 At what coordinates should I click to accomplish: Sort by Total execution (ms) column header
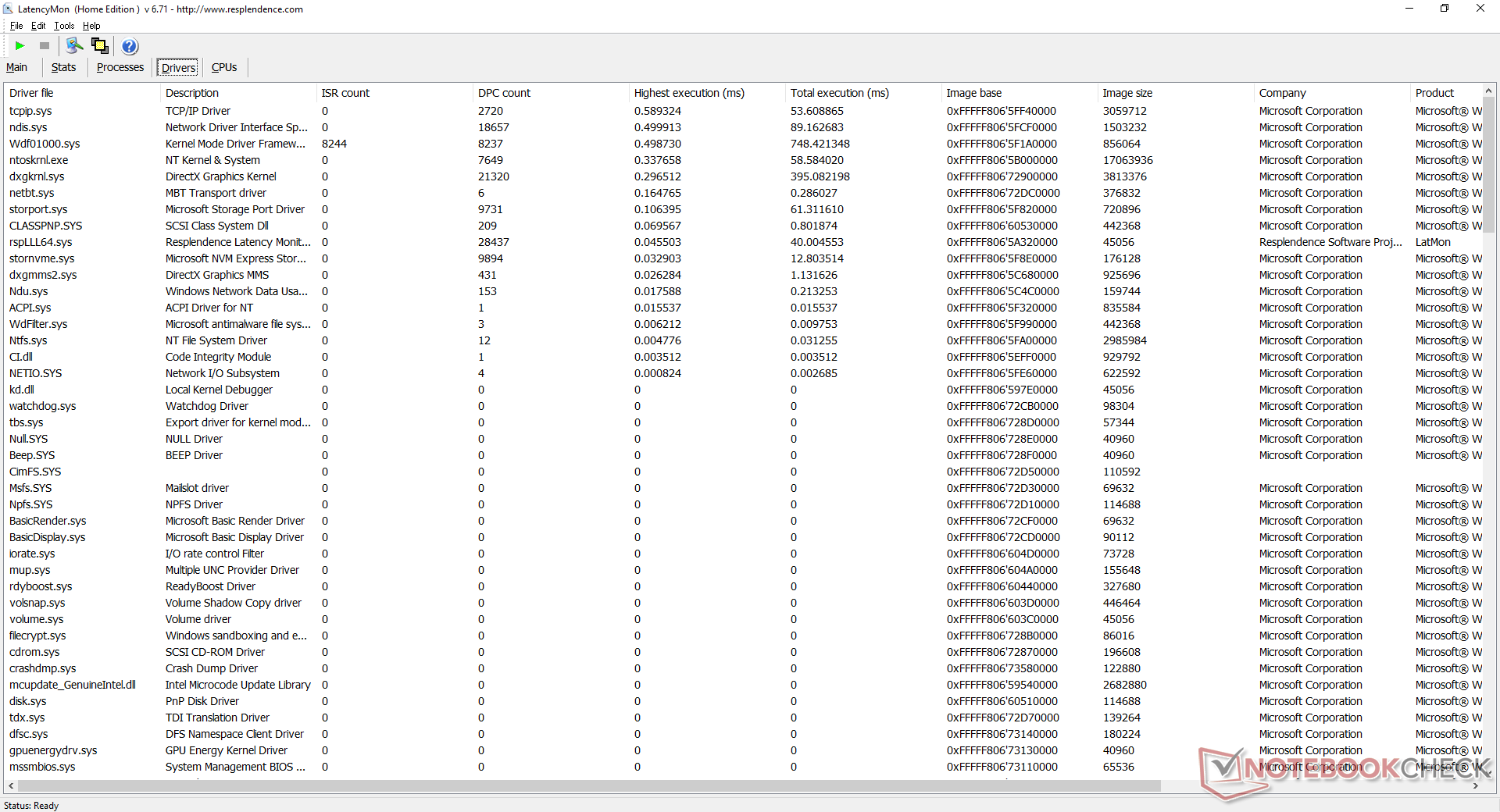click(863, 93)
